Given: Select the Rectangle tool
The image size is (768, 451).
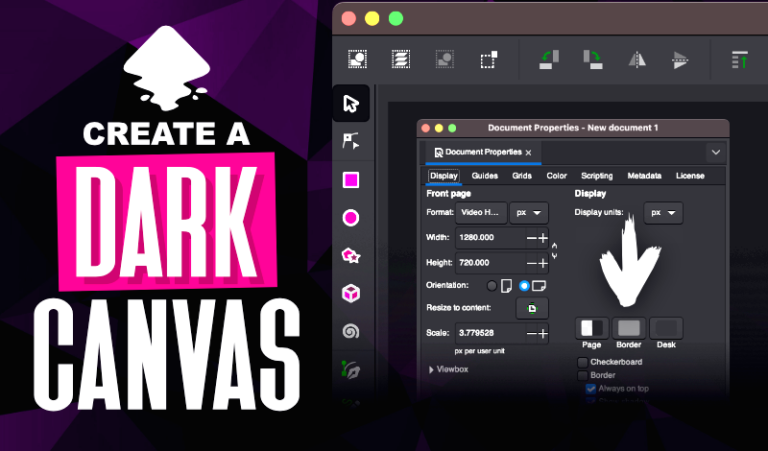Looking at the screenshot, I should 351,180.
